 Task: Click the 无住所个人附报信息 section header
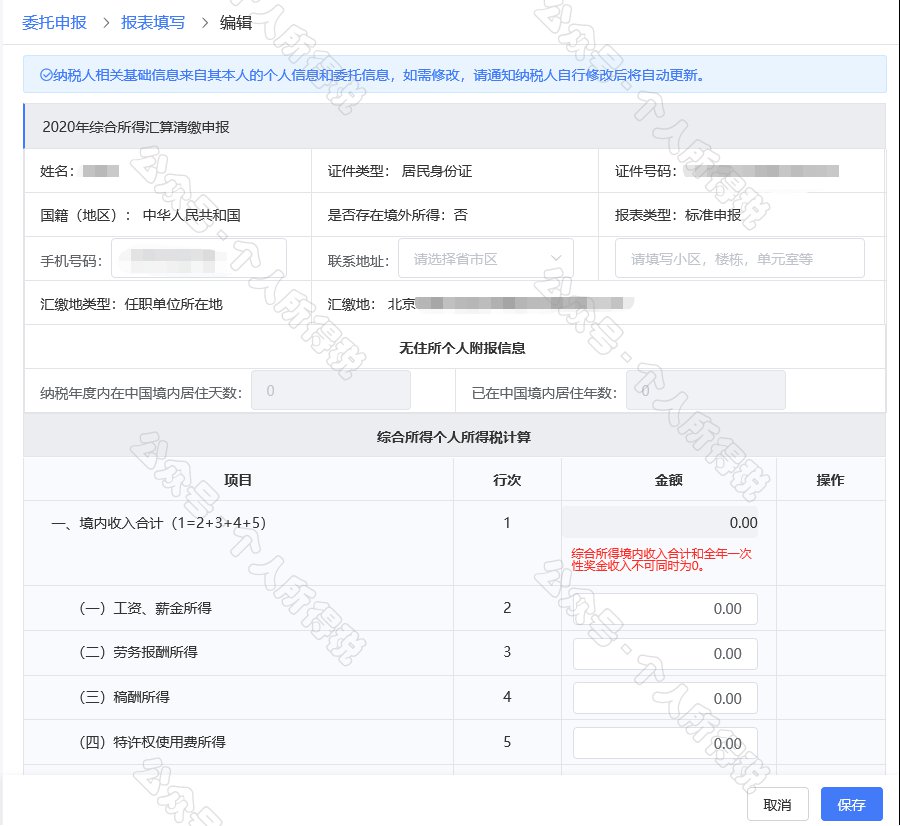(455, 348)
